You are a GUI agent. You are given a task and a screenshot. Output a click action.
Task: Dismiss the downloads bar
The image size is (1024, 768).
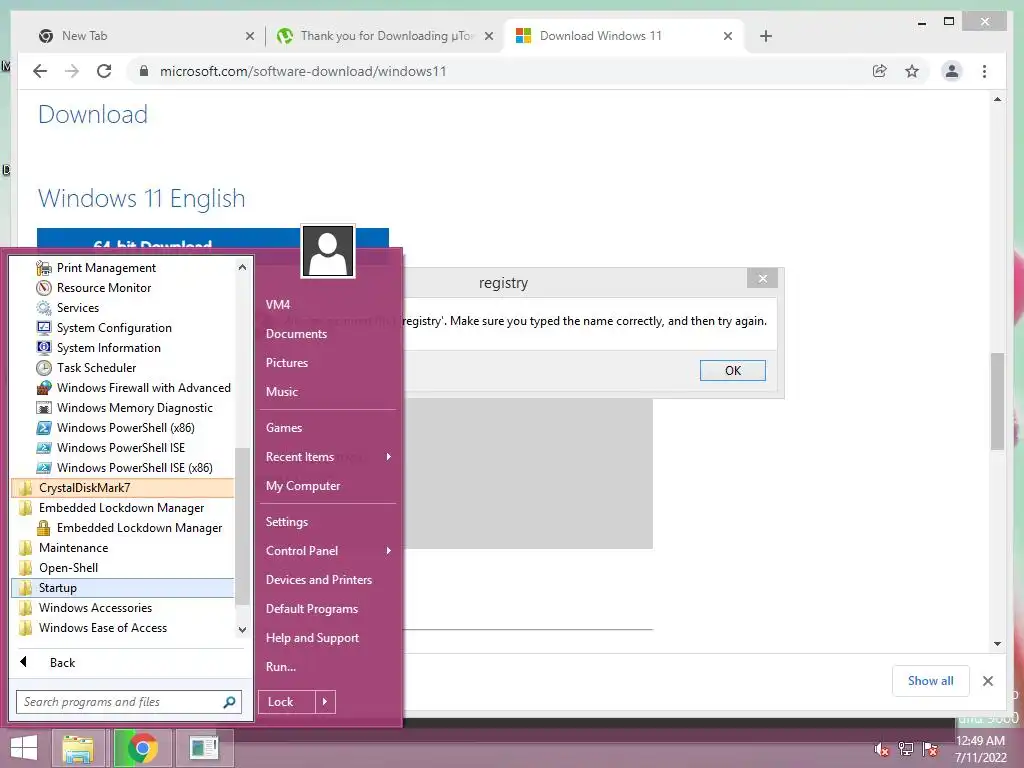pos(988,681)
